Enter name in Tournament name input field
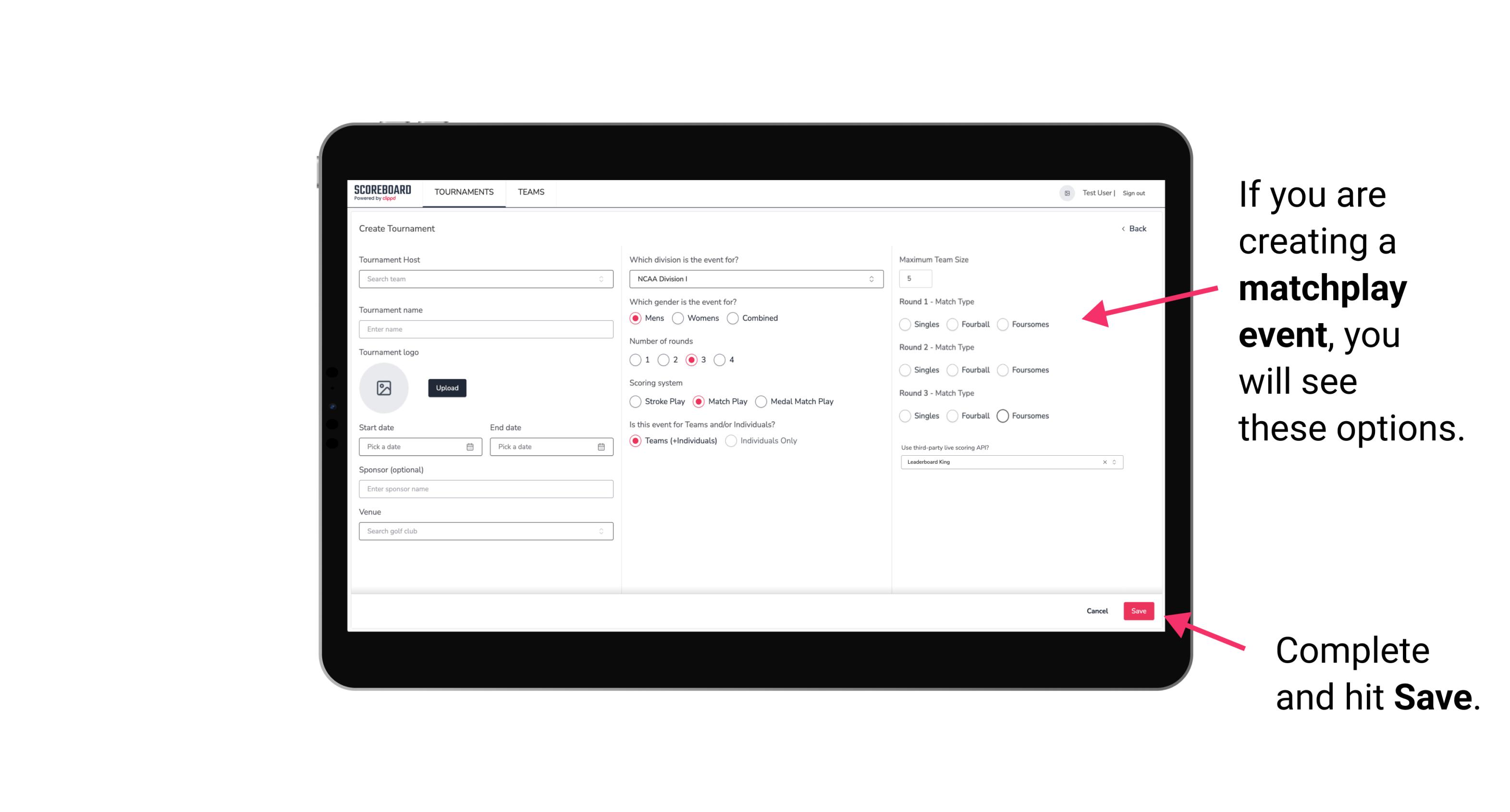Image resolution: width=1510 pixels, height=812 pixels. pos(484,329)
